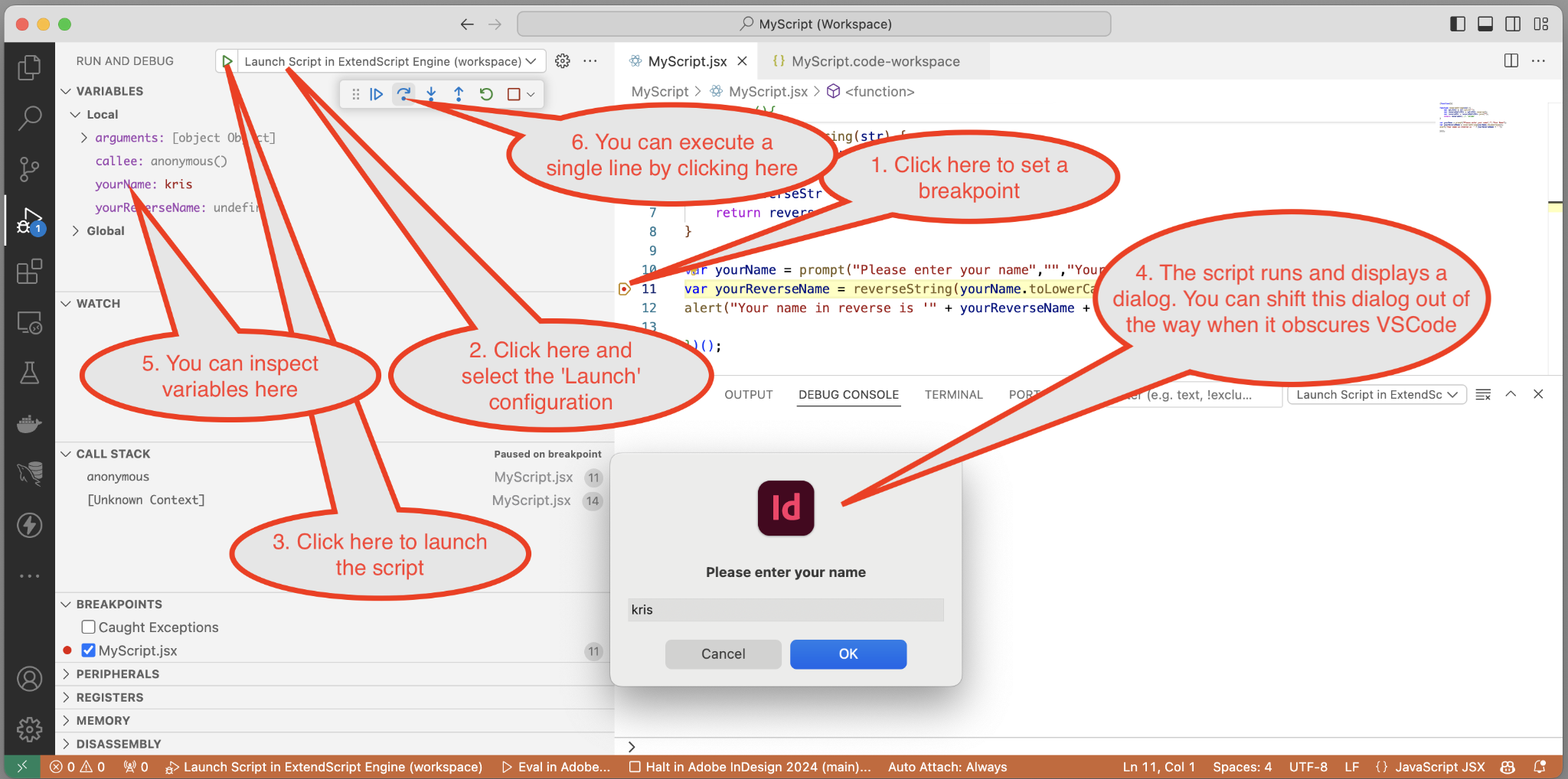
Task: Open launch.json with the gear icon
Action: 563,61
